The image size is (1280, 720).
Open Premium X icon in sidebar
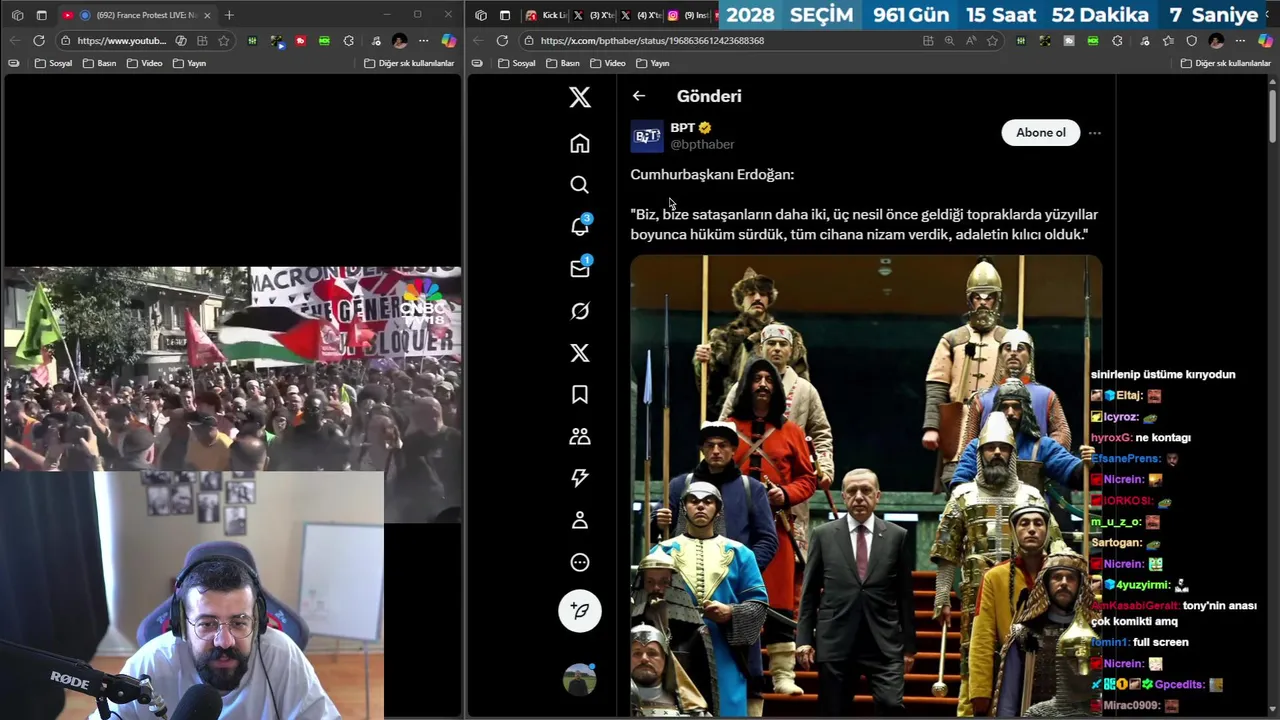(x=580, y=353)
